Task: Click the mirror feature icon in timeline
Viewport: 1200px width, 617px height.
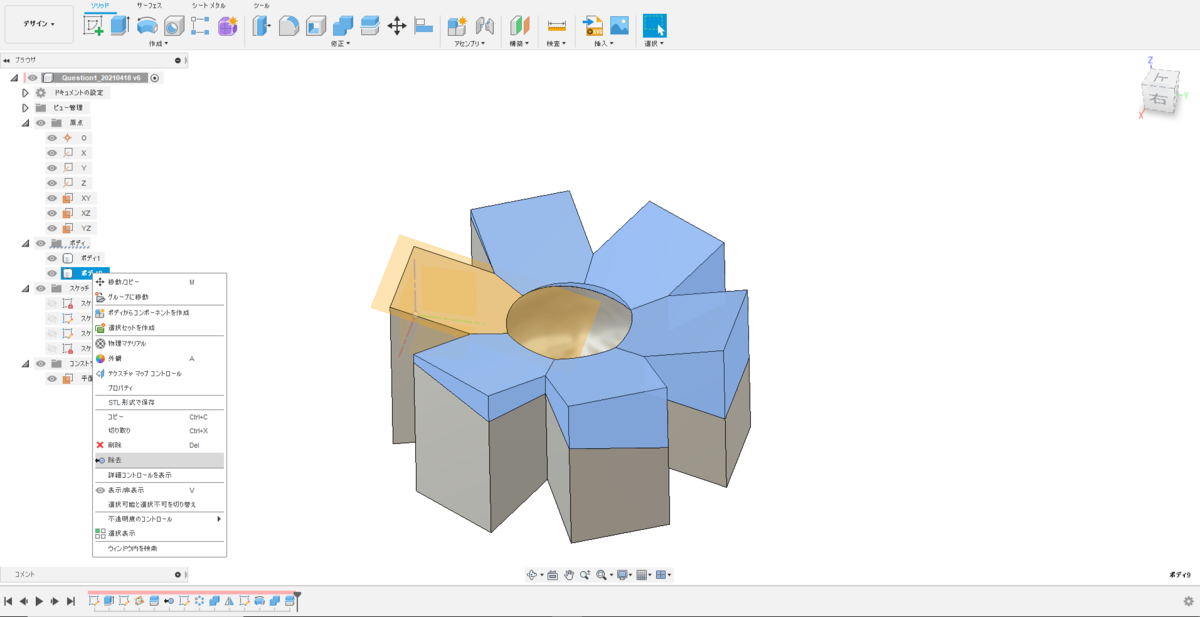Action: pos(229,601)
